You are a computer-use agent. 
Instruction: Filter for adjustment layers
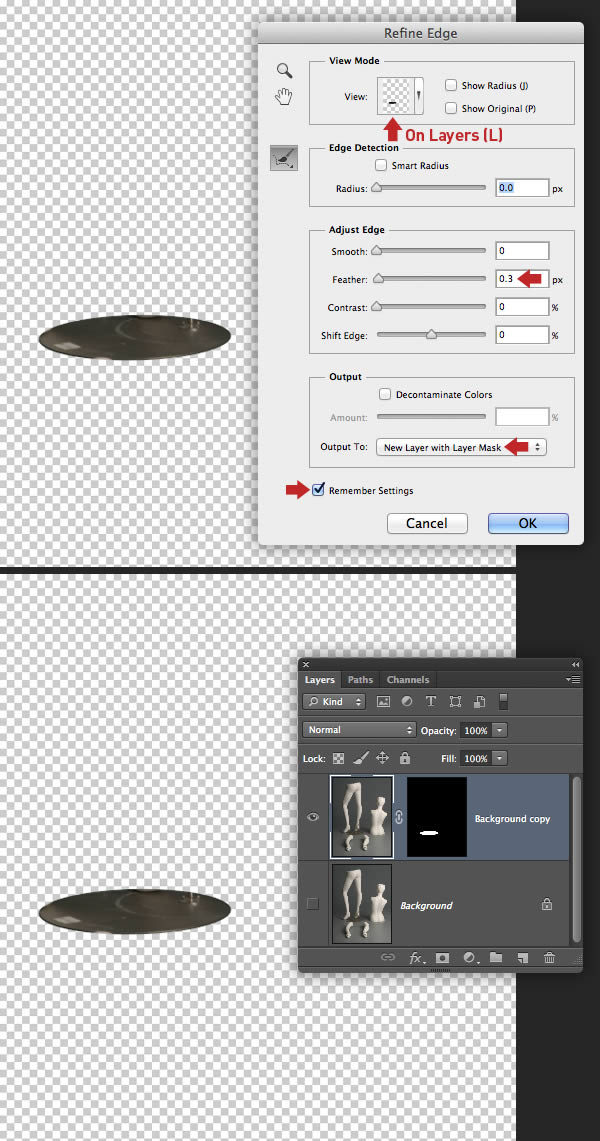pos(407,702)
